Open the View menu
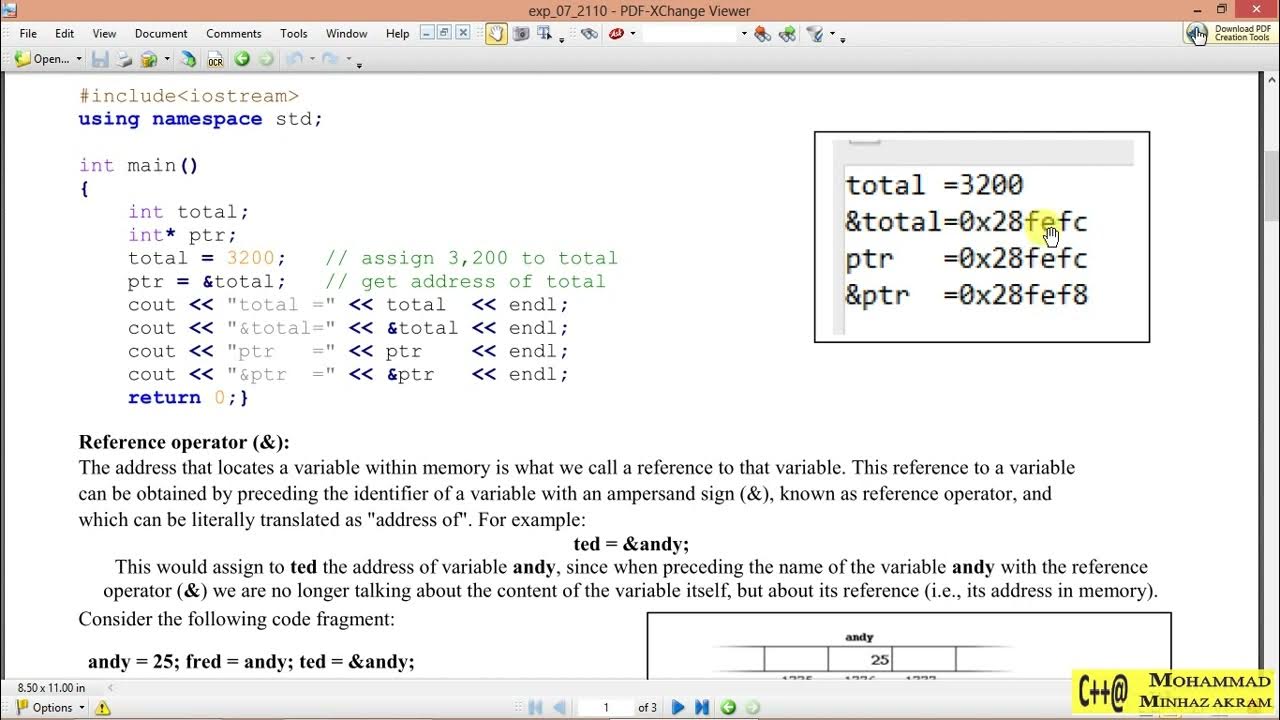This screenshot has height=720, width=1280. coord(104,33)
